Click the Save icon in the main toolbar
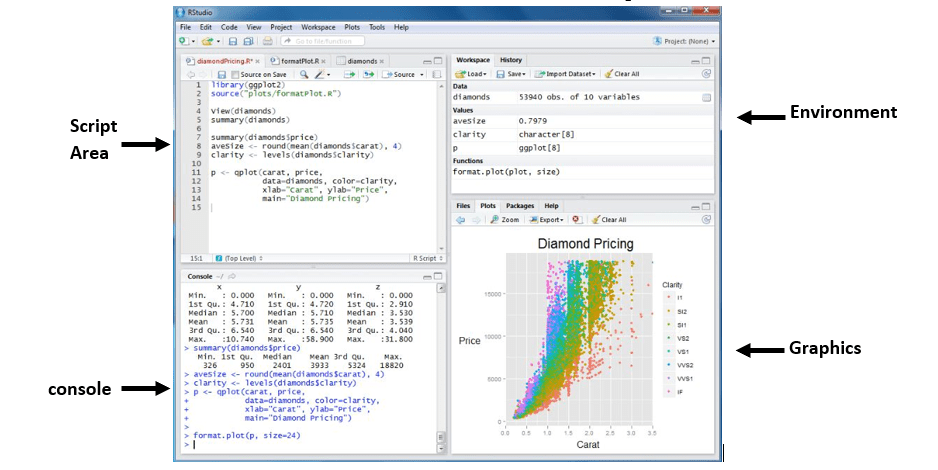The height and width of the screenshot is (470, 938). coord(233,41)
